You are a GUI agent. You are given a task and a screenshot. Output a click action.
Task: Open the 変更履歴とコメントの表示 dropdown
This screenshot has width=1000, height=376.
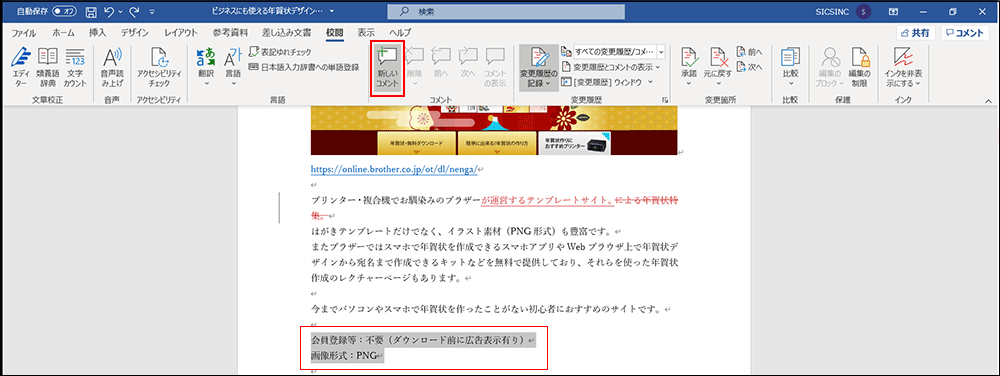click(612, 66)
